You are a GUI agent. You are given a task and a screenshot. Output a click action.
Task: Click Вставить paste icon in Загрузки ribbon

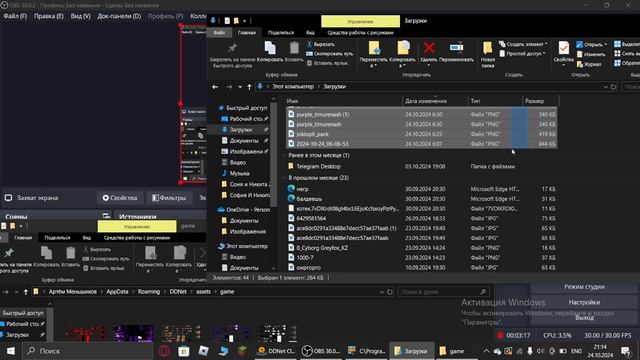pyautogui.click(x=294, y=48)
